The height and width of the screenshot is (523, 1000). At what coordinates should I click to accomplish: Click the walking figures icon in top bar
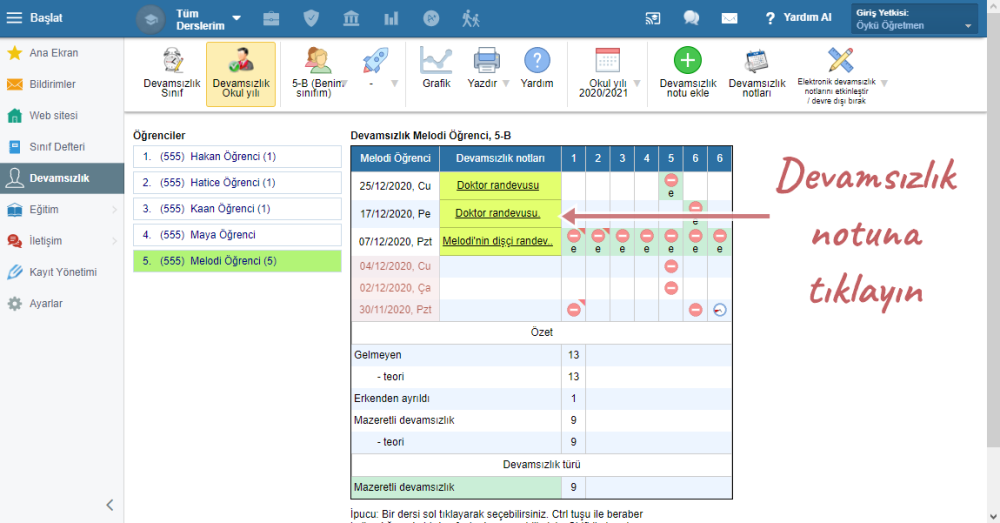(x=471, y=18)
